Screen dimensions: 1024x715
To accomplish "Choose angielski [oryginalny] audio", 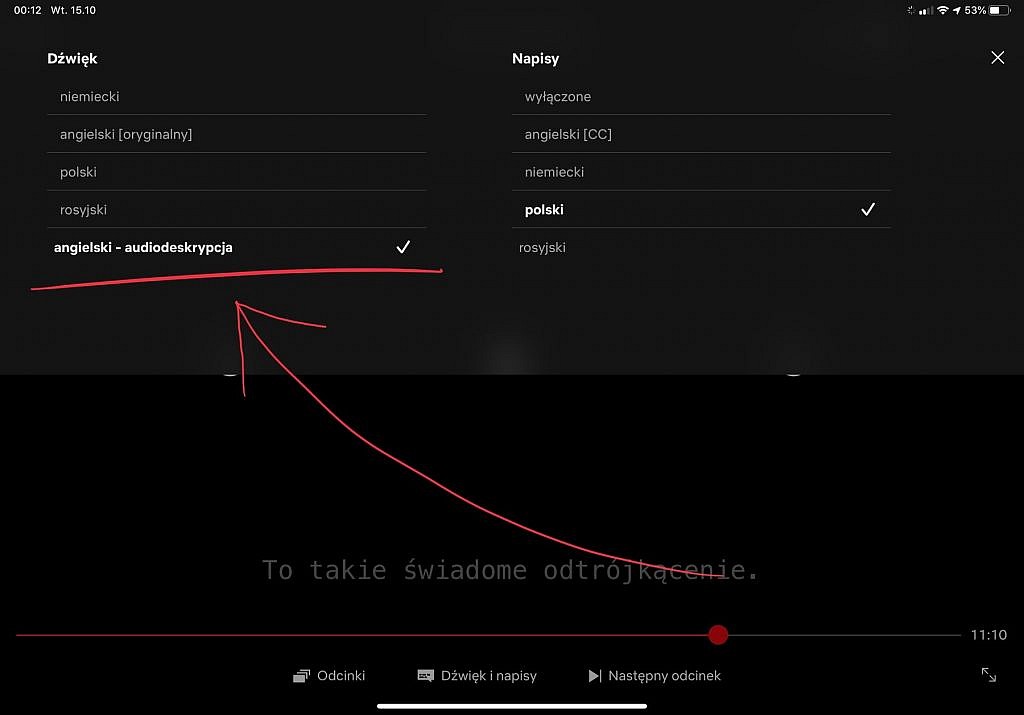I will pyautogui.click(x=236, y=135).
